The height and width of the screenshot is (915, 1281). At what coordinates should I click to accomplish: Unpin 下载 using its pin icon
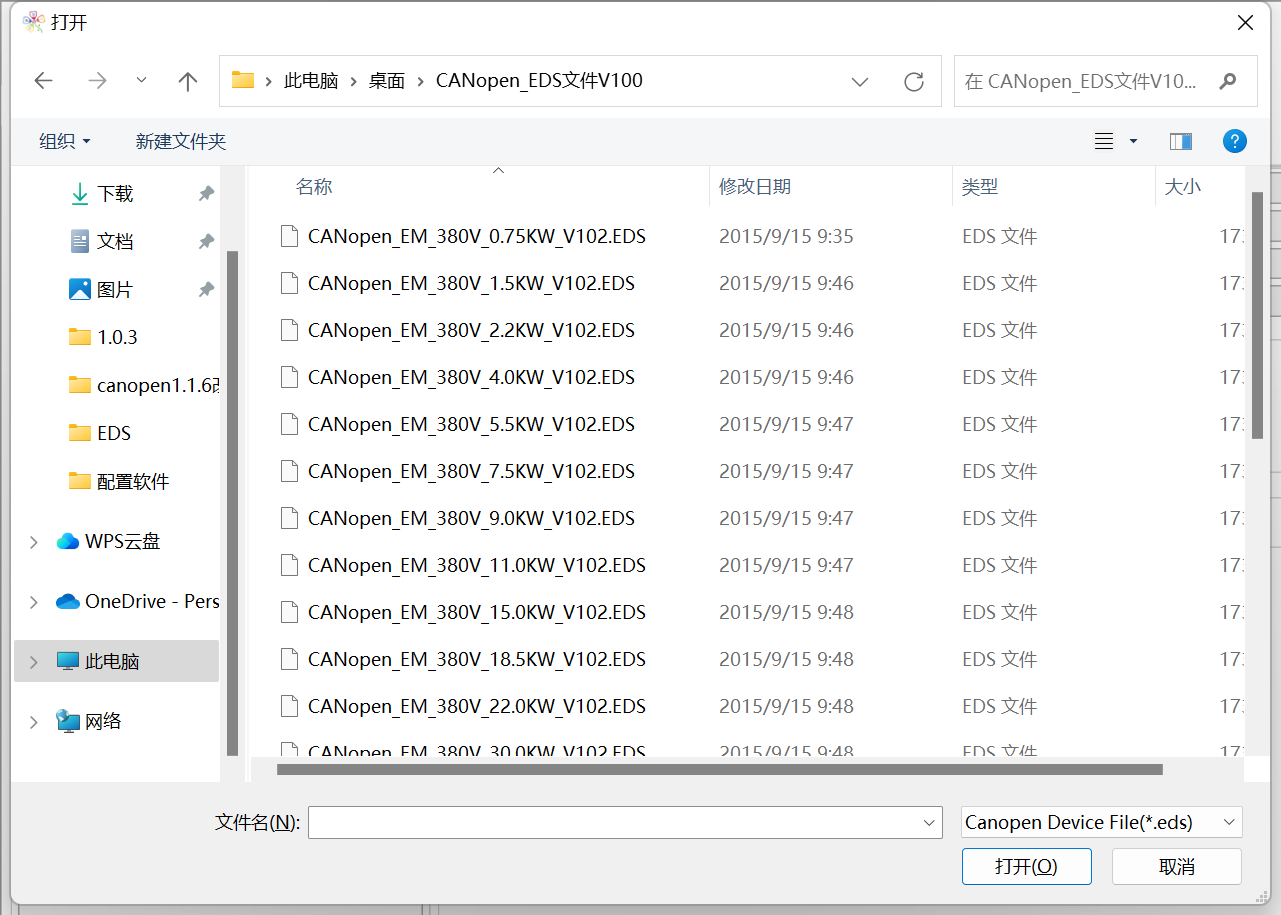(206, 193)
